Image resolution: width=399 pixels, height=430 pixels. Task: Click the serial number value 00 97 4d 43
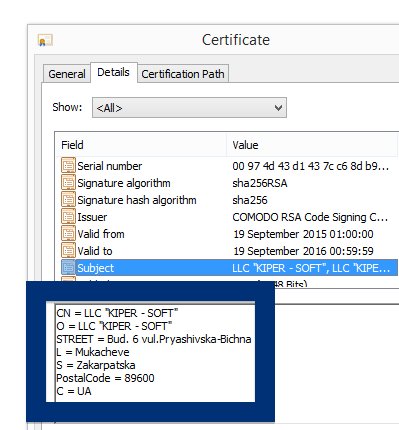coord(311,166)
